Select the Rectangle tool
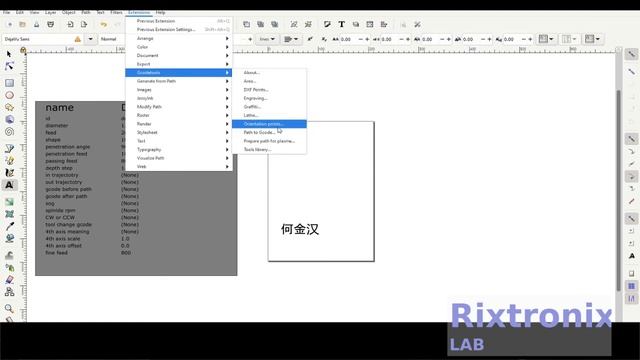 pos(9,83)
